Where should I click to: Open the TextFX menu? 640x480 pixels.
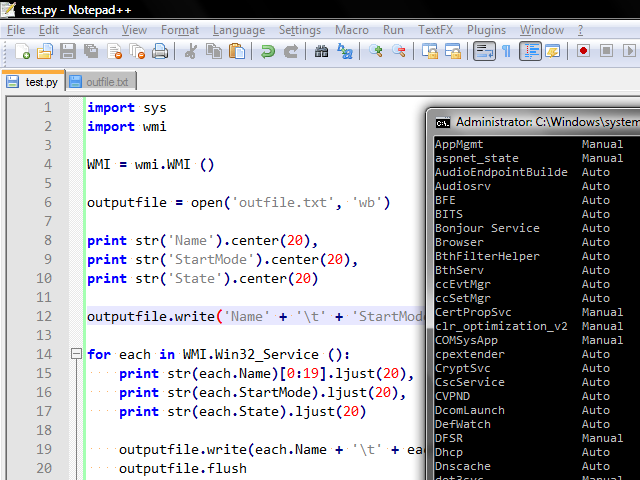[x=436, y=30]
